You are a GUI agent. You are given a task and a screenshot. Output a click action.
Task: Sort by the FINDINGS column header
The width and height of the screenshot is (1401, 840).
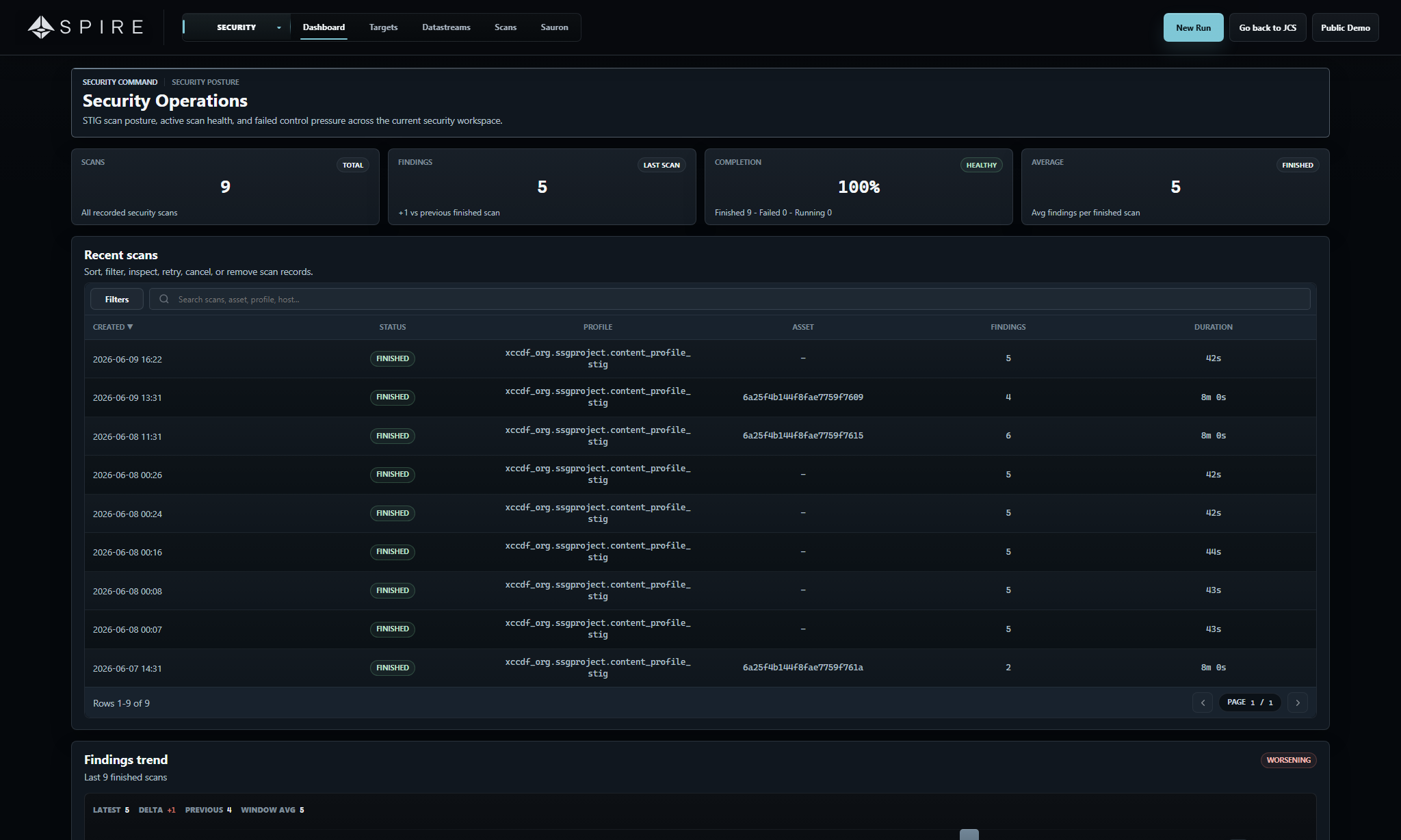1008,327
